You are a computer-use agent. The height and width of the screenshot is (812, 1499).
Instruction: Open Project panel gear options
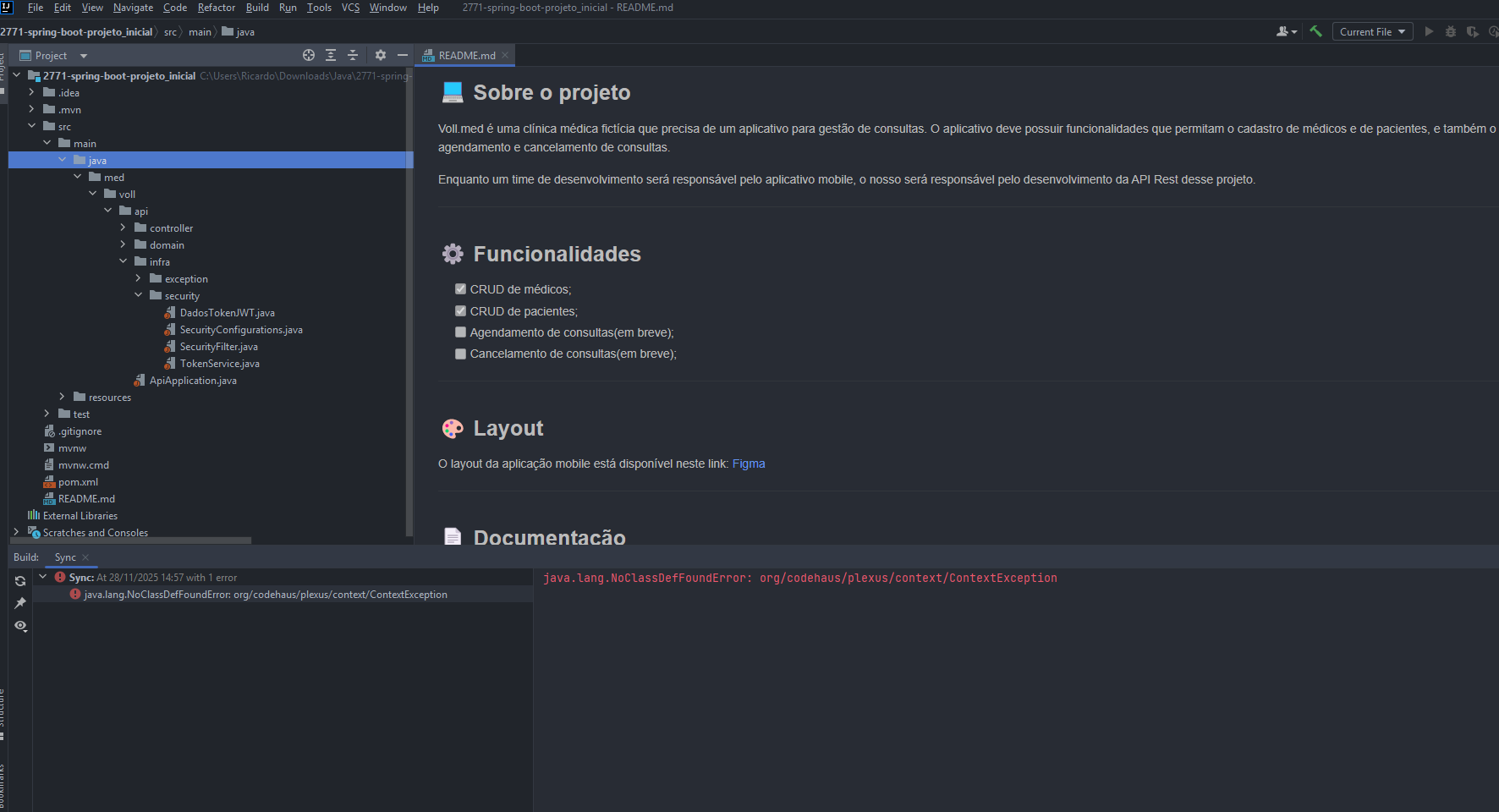[381, 55]
